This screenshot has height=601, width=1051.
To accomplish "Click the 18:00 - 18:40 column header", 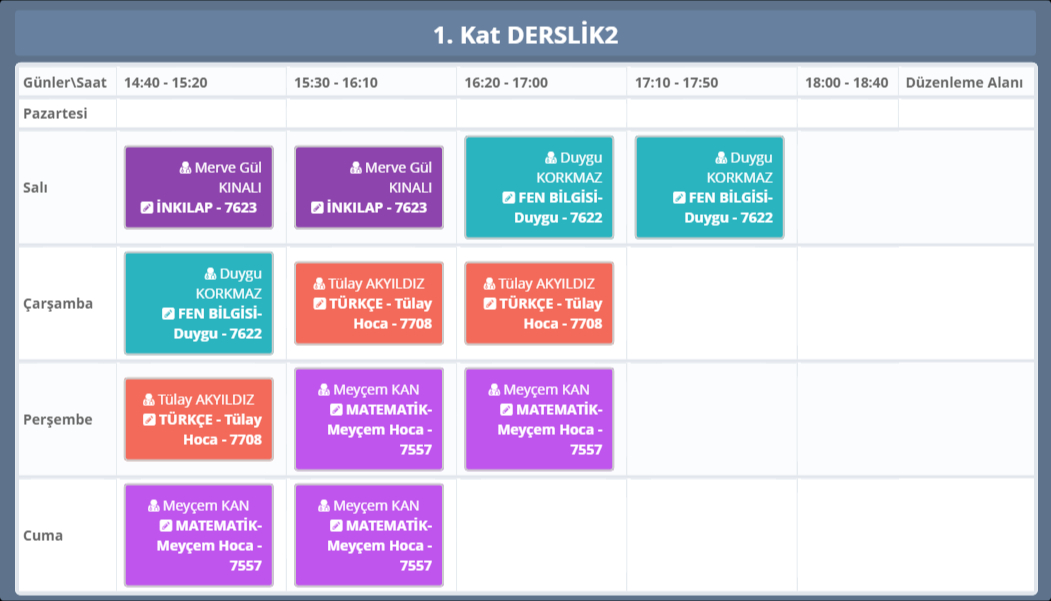I will (x=846, y=82).
